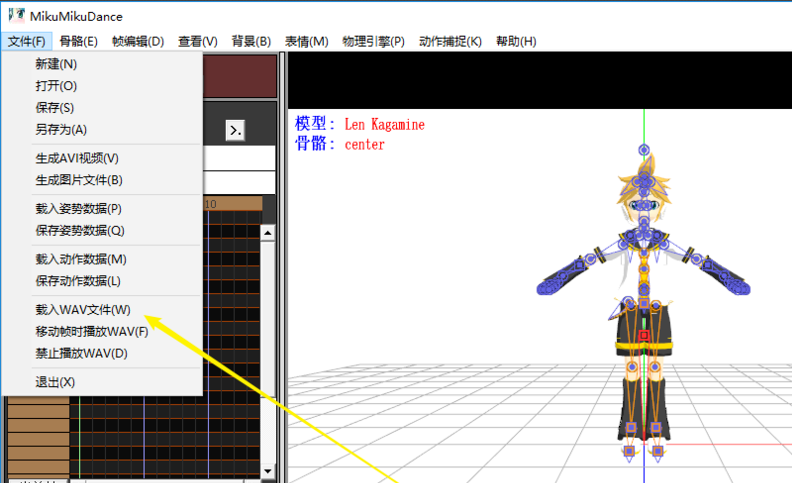Select the center bone marker on the model
The height and width of the screenshot is (483, 792).
coord(644,334)
